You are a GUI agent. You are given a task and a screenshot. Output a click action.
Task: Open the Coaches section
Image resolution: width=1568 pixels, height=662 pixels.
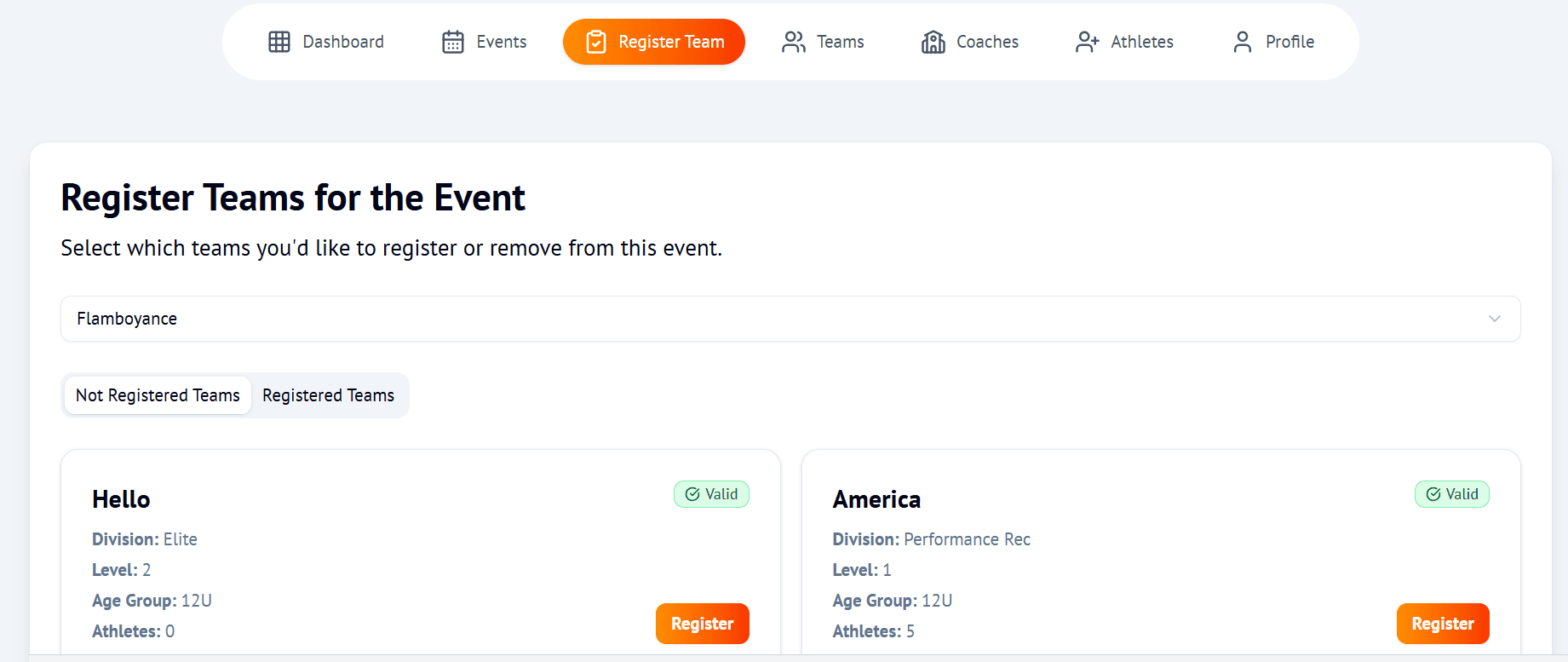click(970, 42)
